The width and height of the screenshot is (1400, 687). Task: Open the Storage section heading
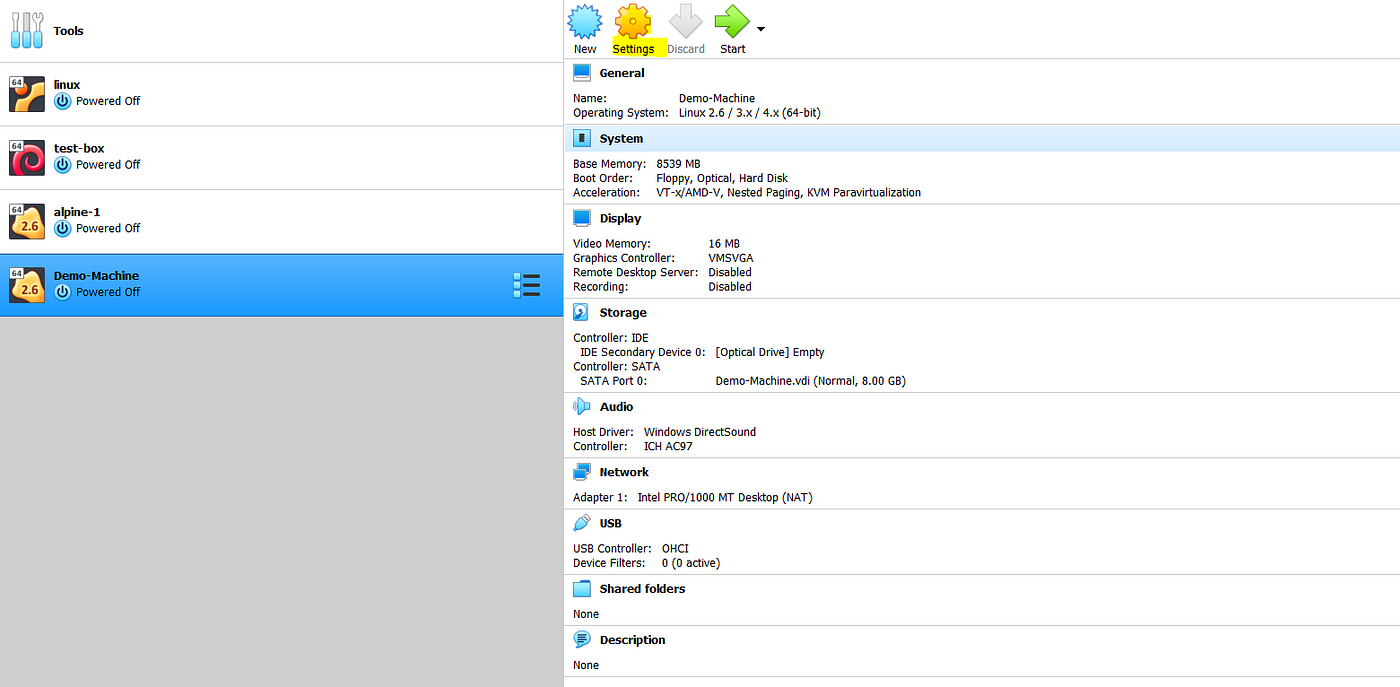[623, 313]
